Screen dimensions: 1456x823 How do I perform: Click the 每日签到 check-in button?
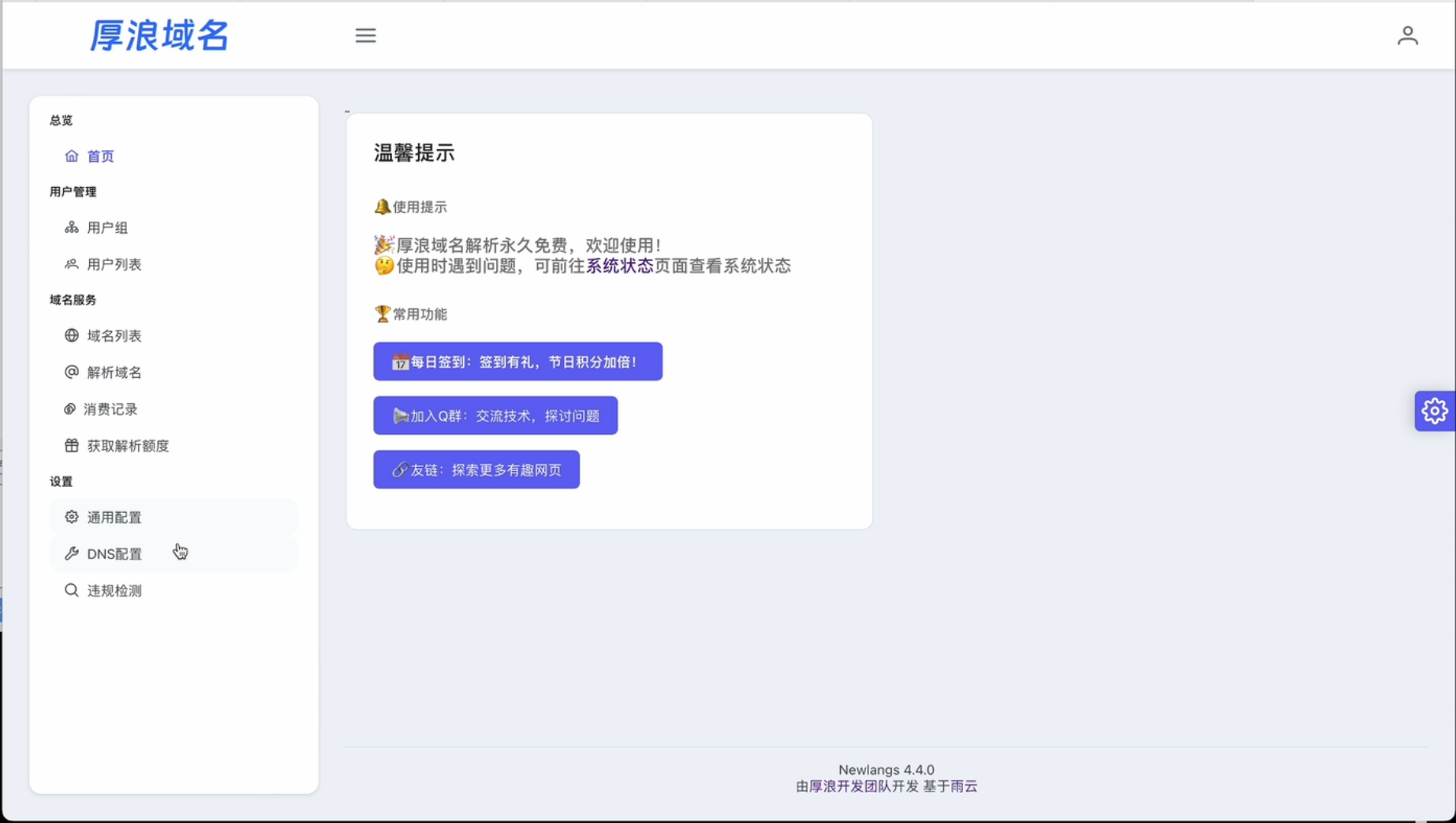click(517, 361)
